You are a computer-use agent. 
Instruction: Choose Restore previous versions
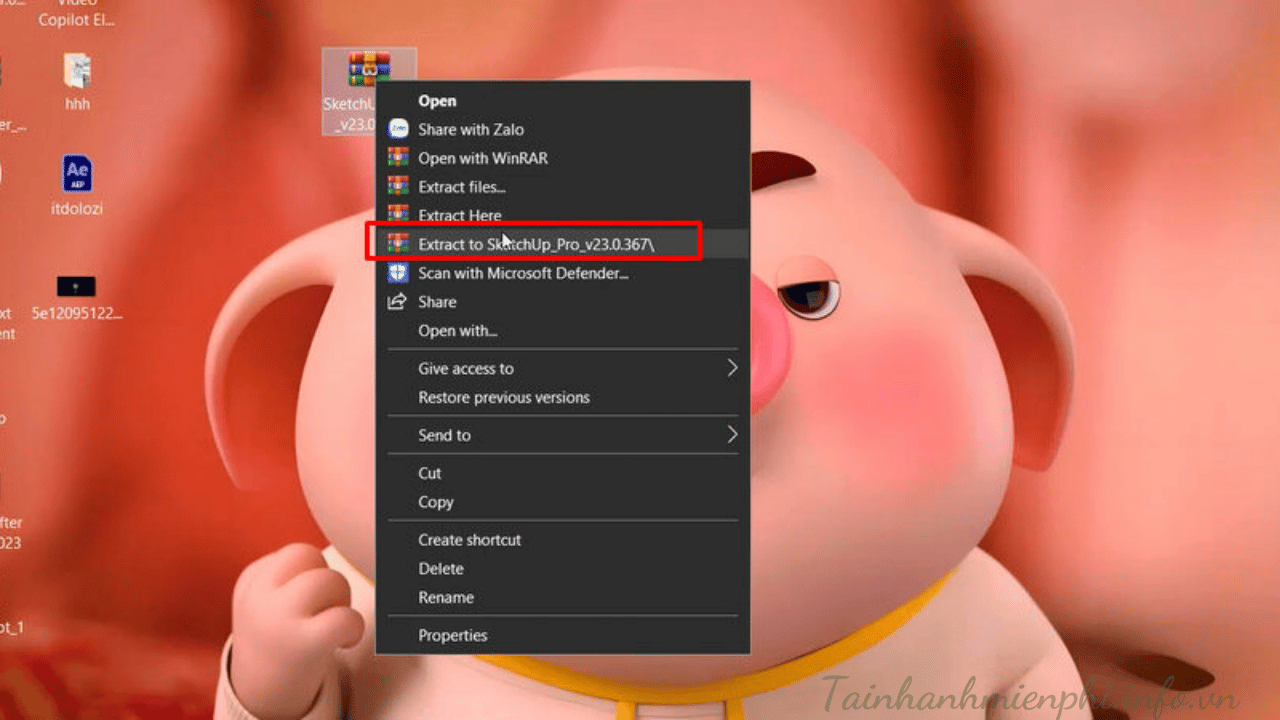pyautogui.click(x=503, y=398)
